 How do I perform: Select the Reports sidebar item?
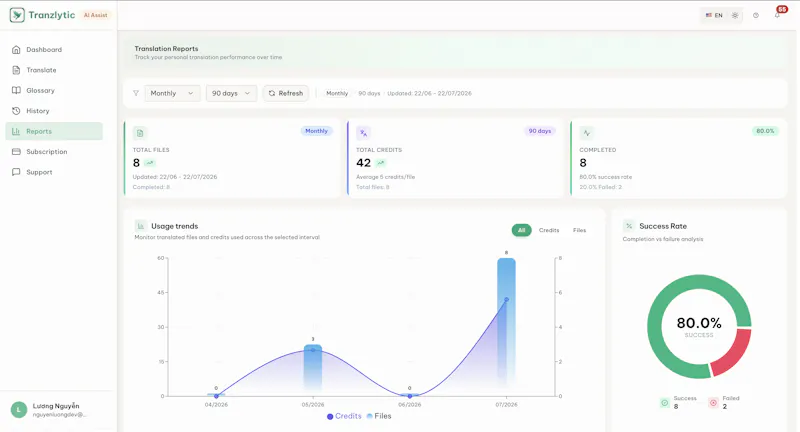pyautogui.click(x=54, y=131)
